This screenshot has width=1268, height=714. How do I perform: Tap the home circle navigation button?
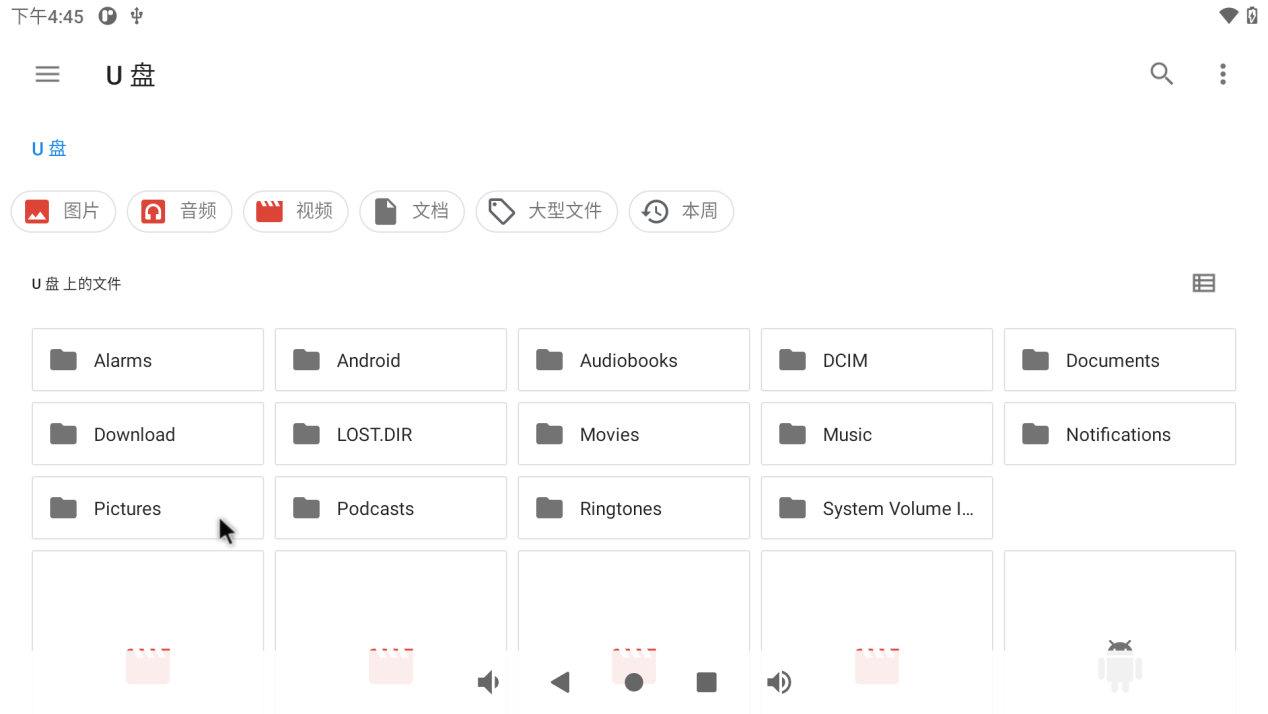tap(633, 682)
